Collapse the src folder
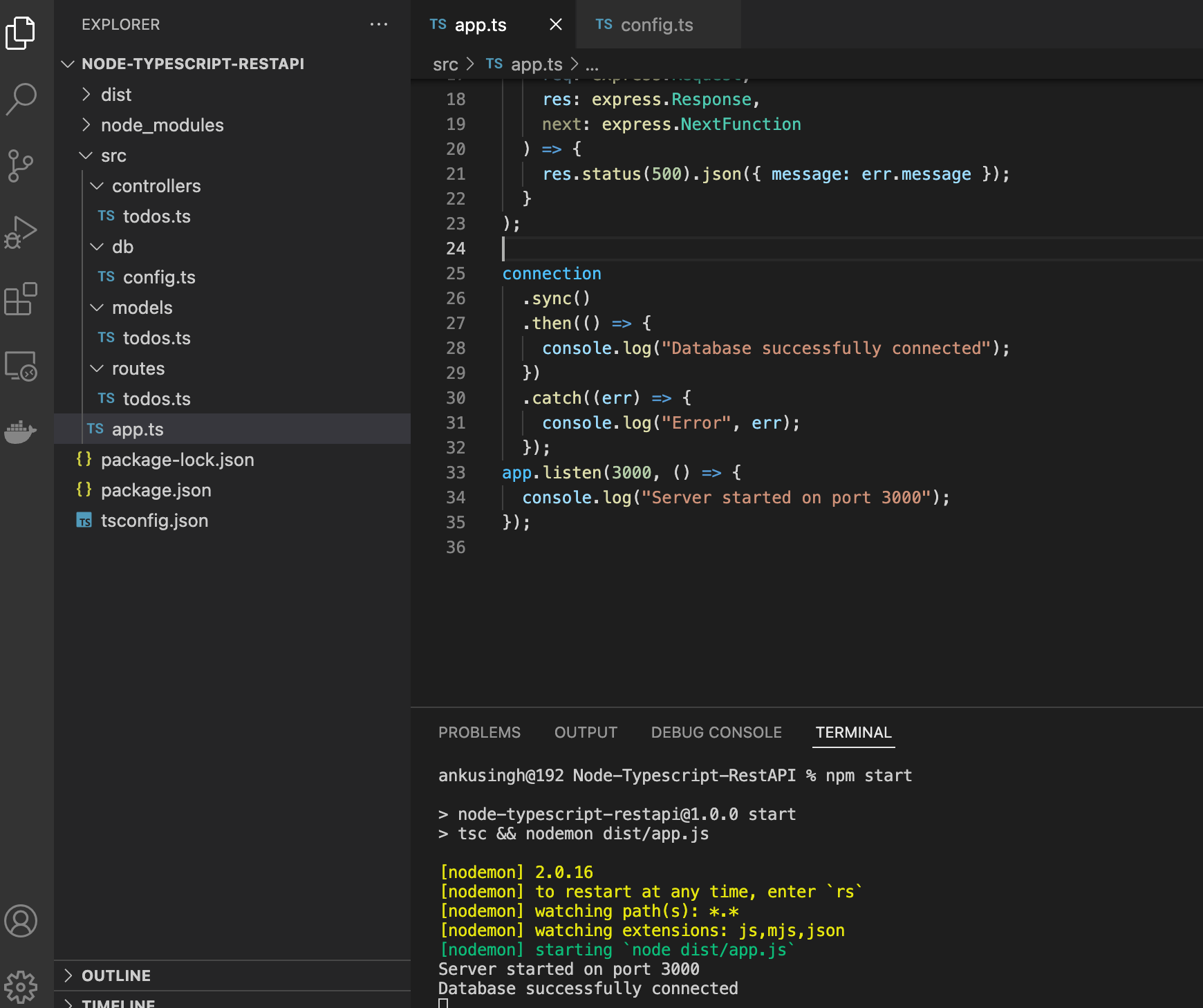The width and height of the screenshot is (1203, 1008). click(86, 155)
